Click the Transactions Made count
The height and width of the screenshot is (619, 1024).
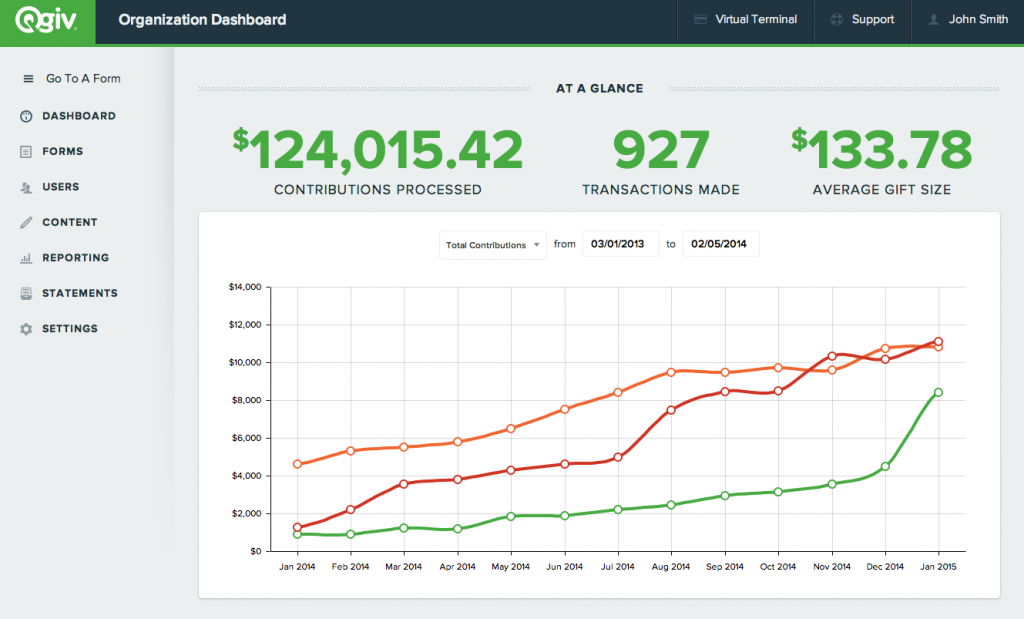click(x=660, y=148)
